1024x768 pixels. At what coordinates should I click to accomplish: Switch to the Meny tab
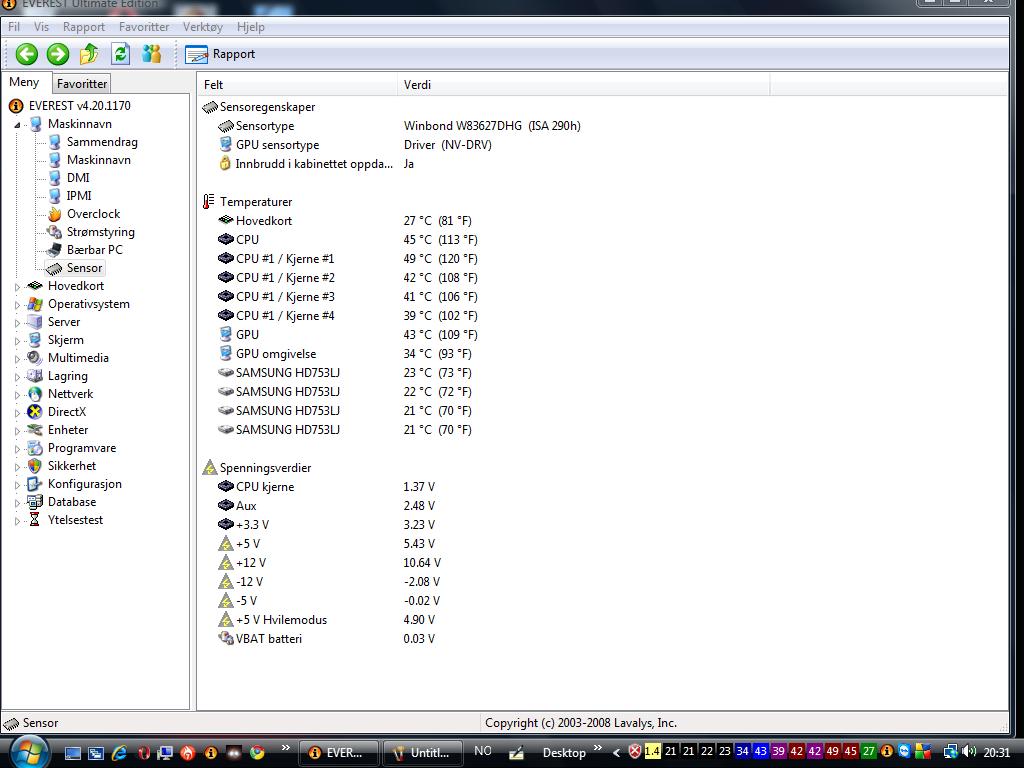click(24, 82)
